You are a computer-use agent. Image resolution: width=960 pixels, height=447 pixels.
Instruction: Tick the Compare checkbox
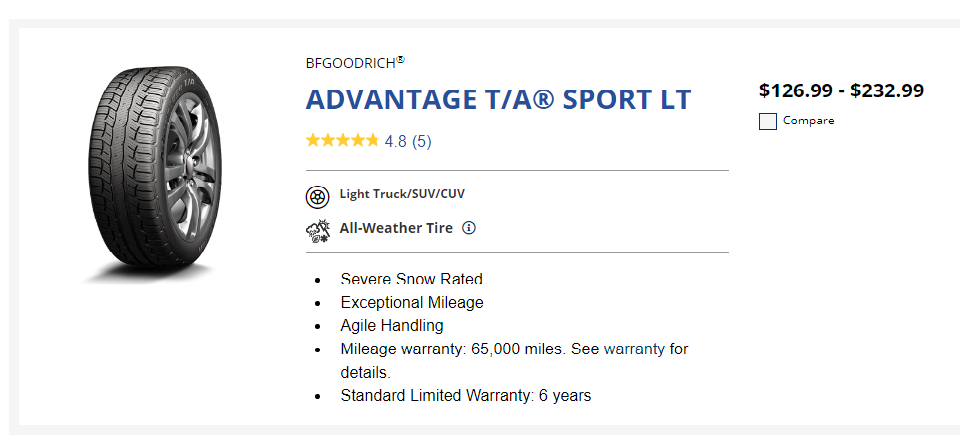[x=768, y=122]
